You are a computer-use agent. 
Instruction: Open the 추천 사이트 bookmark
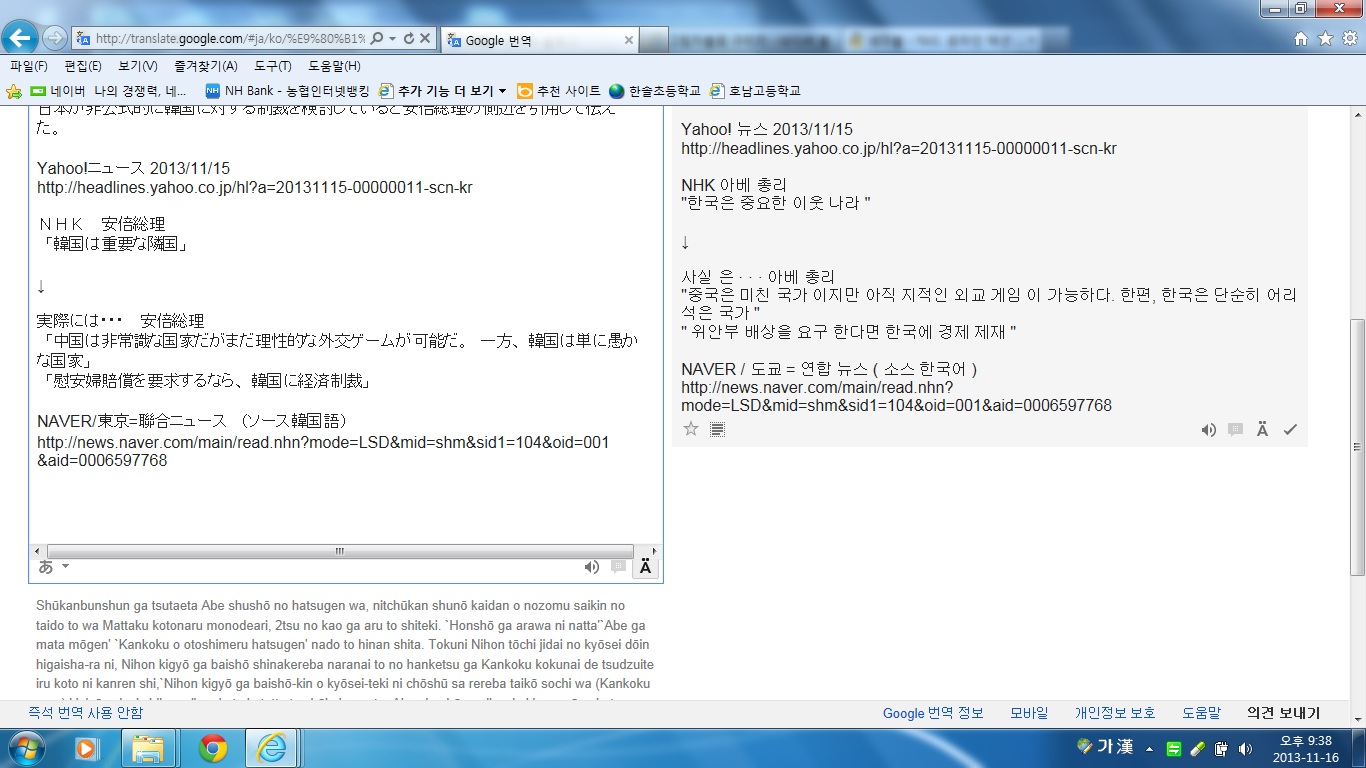558,91
